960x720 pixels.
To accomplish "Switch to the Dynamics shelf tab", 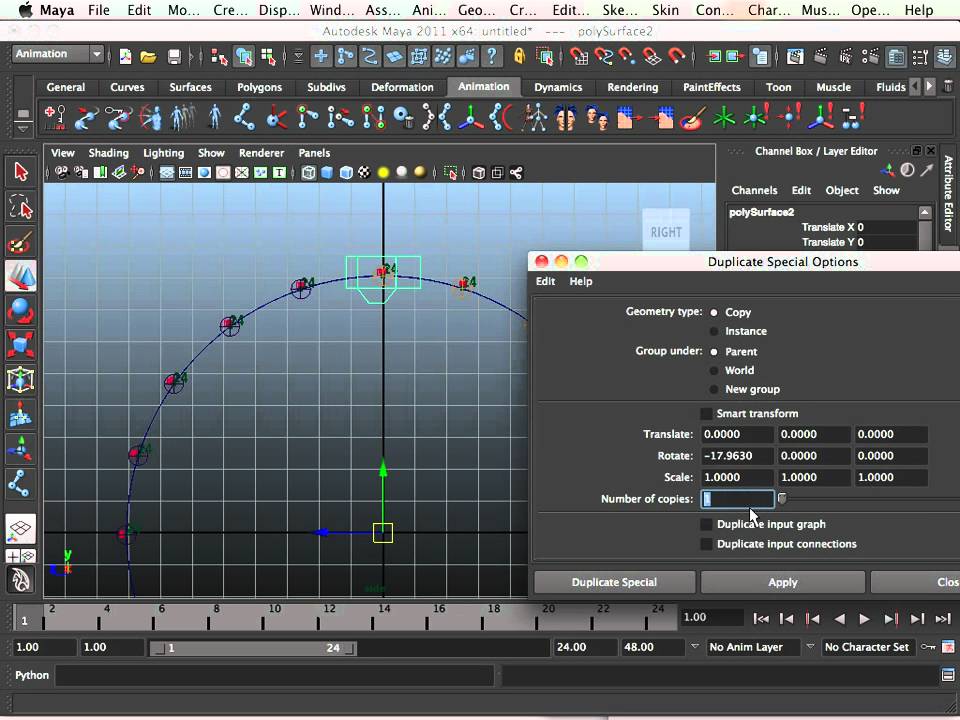I will 558,87.
